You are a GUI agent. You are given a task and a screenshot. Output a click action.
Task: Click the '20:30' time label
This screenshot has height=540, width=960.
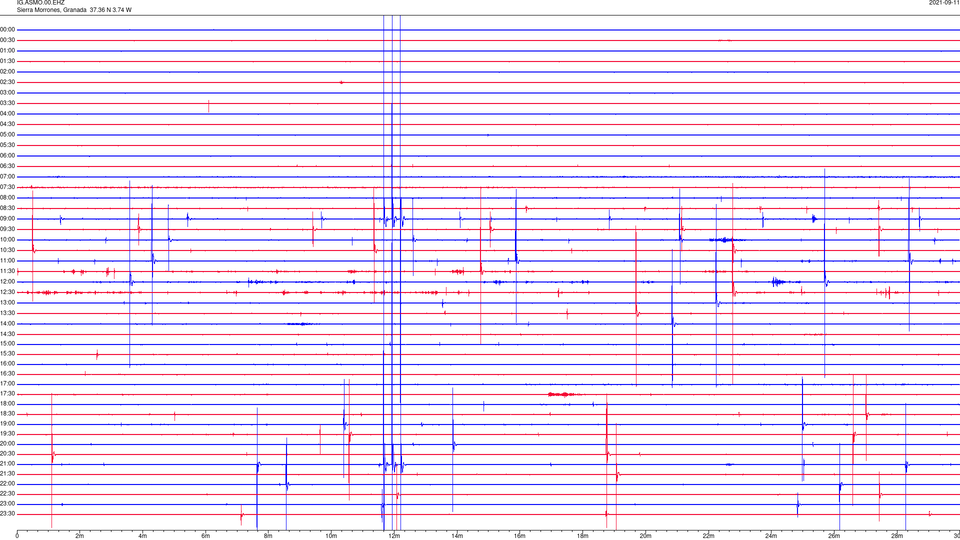8,454
